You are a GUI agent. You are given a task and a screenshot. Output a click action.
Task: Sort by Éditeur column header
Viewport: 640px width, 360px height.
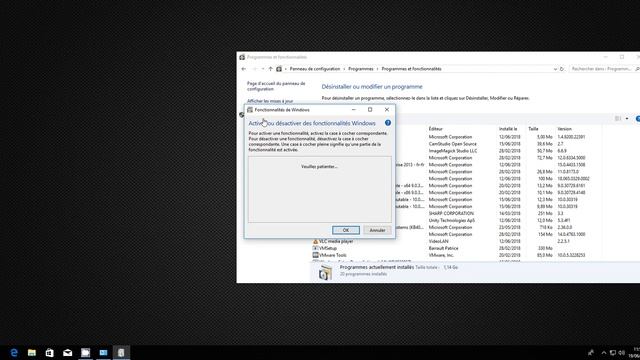(x=436, y=129)
